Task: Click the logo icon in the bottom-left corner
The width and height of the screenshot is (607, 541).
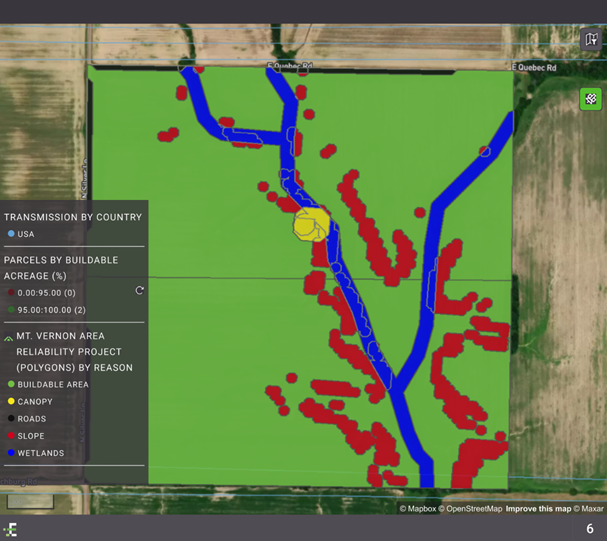Action: tap(11, 529)
